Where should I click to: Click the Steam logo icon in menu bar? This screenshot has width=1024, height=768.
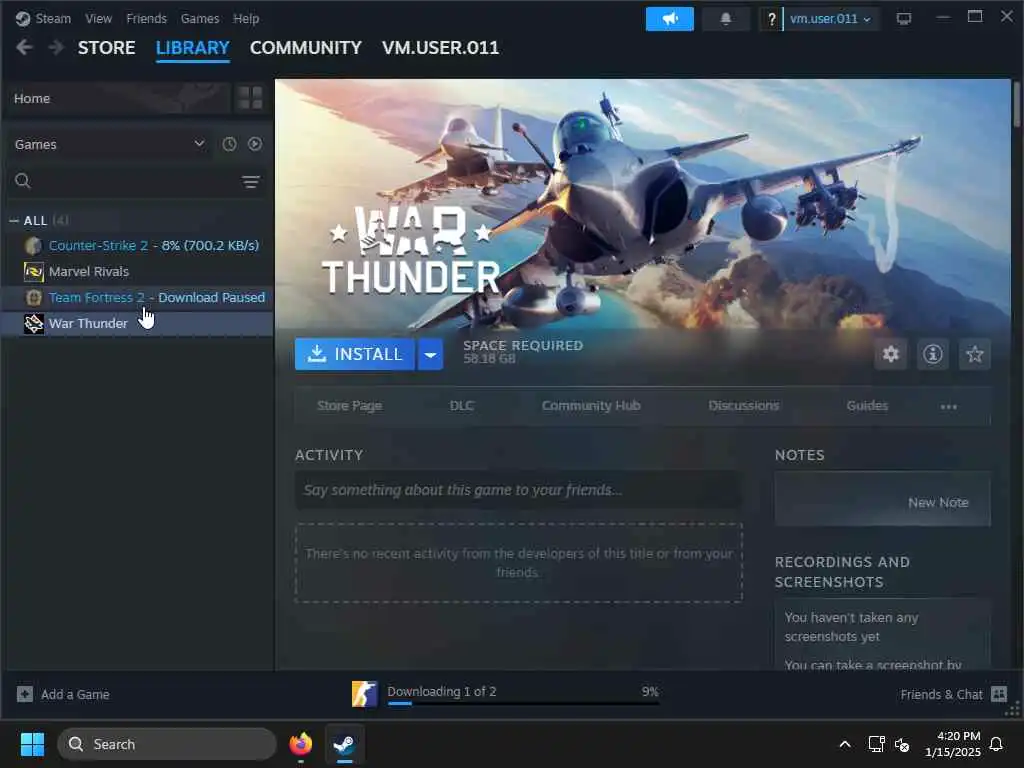23,18
